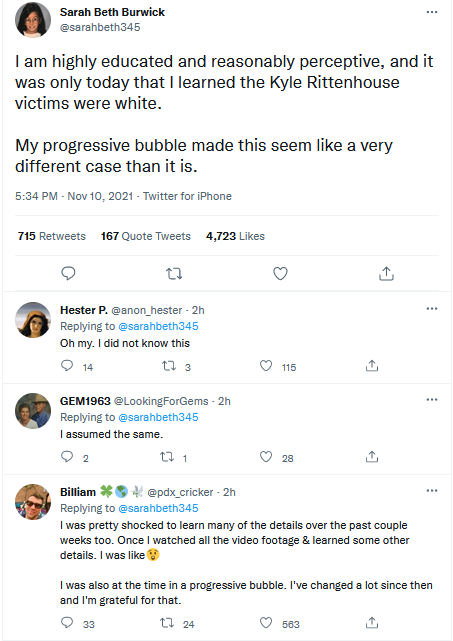Open more options on GEM1963's reply
This screenshot has height=641, width=453.
432,399
